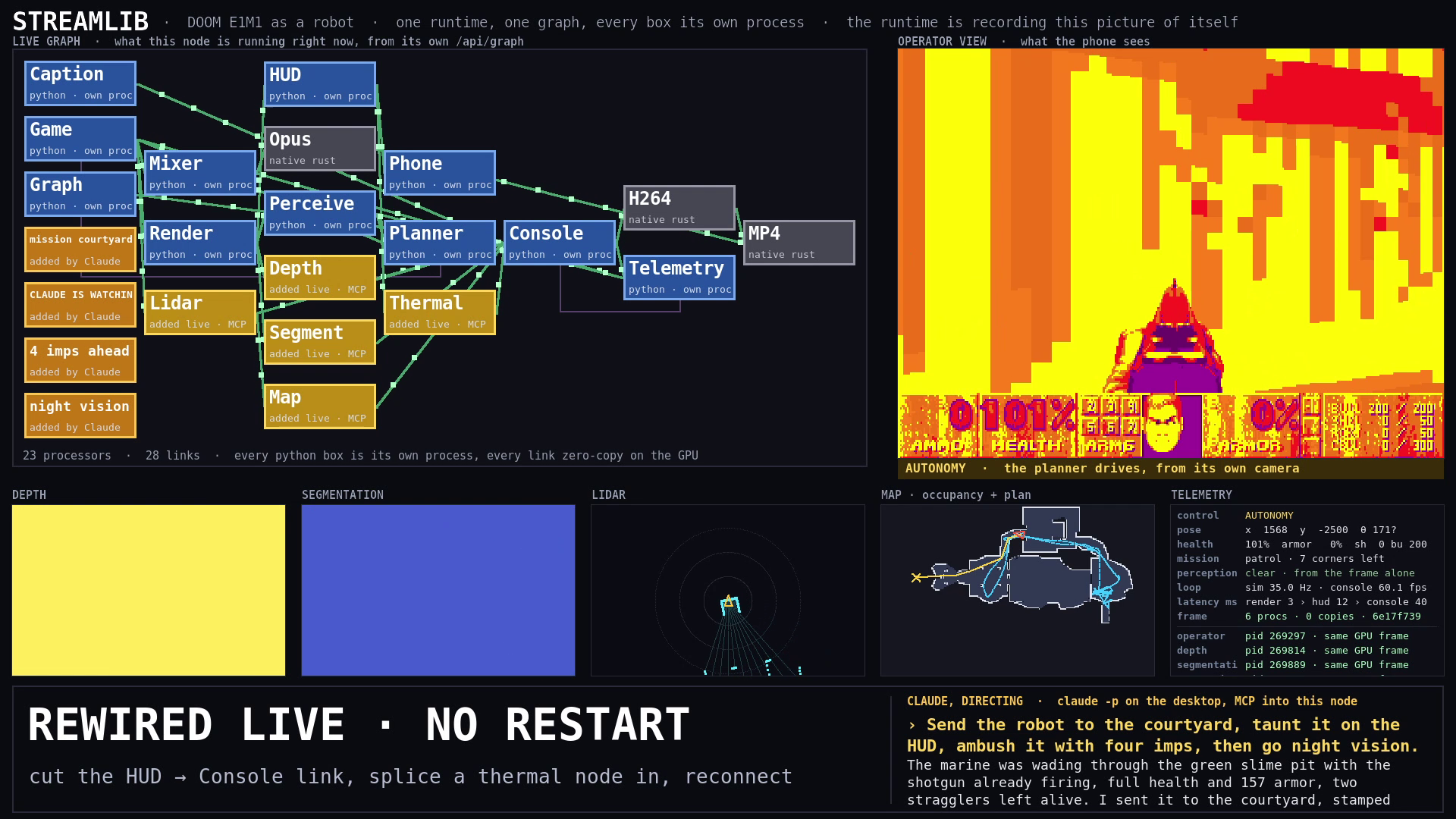Viewport: 1456px width, 819px height.
Task: Click operator 'pid 269297' entry
Action: click(1327, 636)
